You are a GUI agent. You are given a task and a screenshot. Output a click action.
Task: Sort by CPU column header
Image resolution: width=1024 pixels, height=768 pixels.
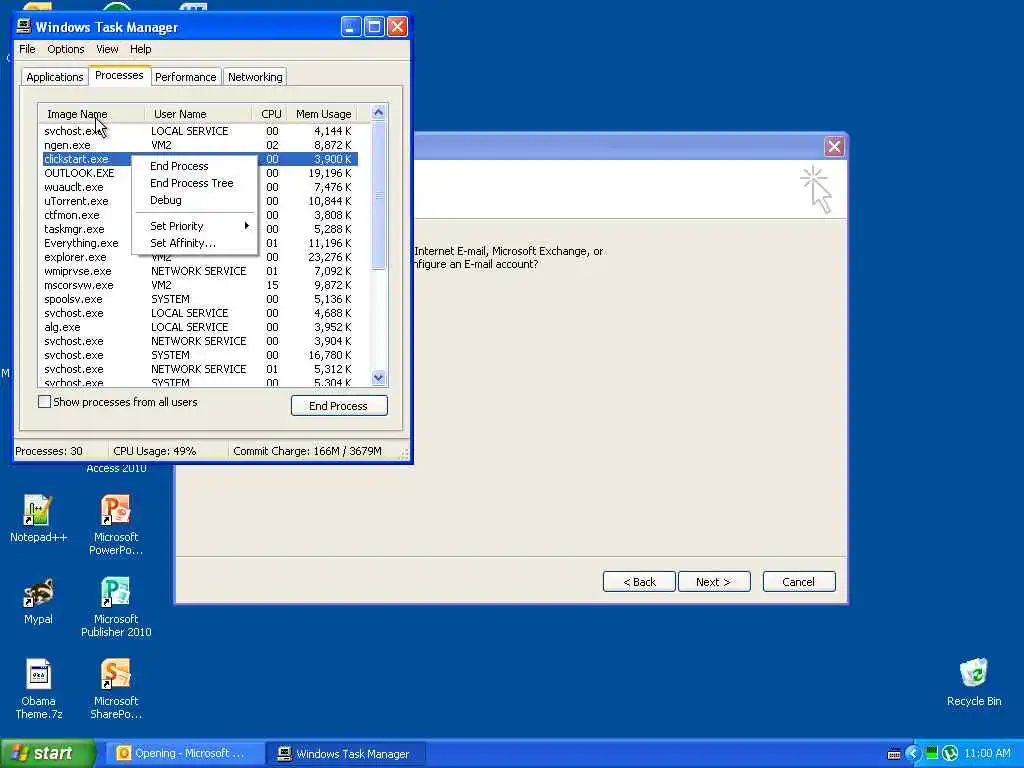(x=270, y=114)
